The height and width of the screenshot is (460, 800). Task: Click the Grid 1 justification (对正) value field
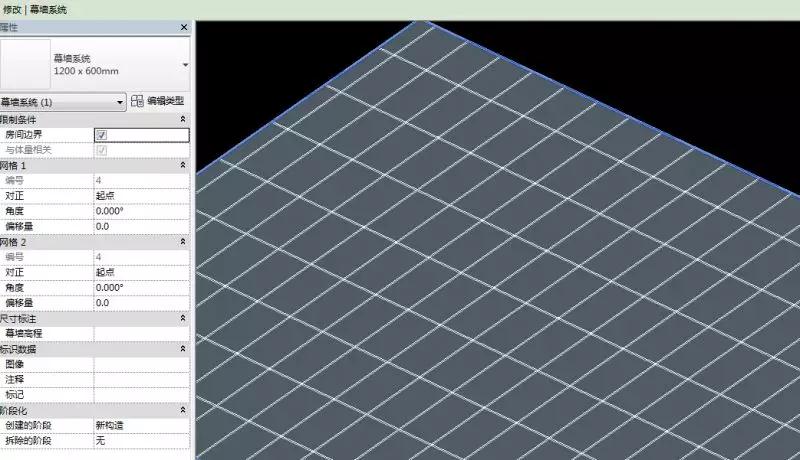141,196
